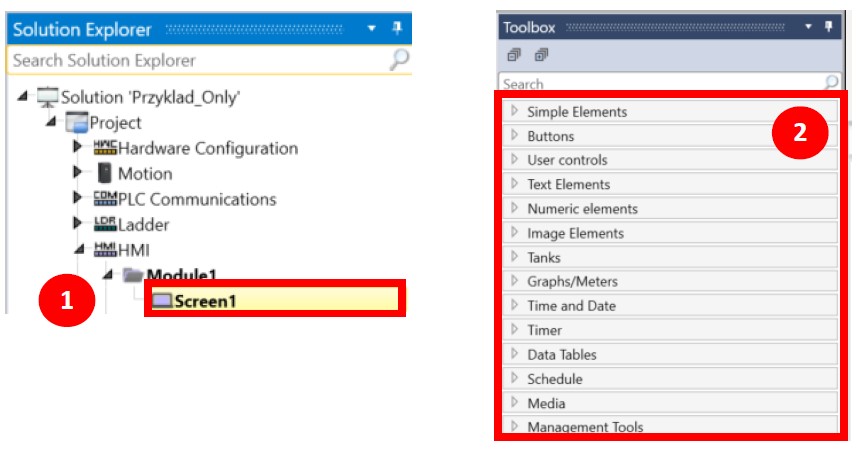This screenshot has width=856, height=450.
Task: Expand the Simple Elements toolbox group
Action: 515,111
